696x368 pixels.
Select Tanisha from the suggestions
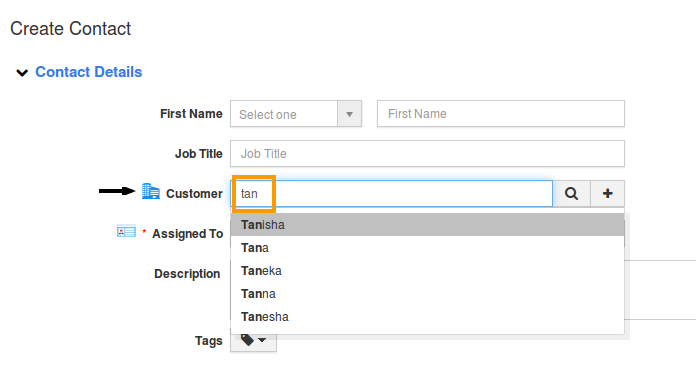pyautogui.click(x=427, y=225)
